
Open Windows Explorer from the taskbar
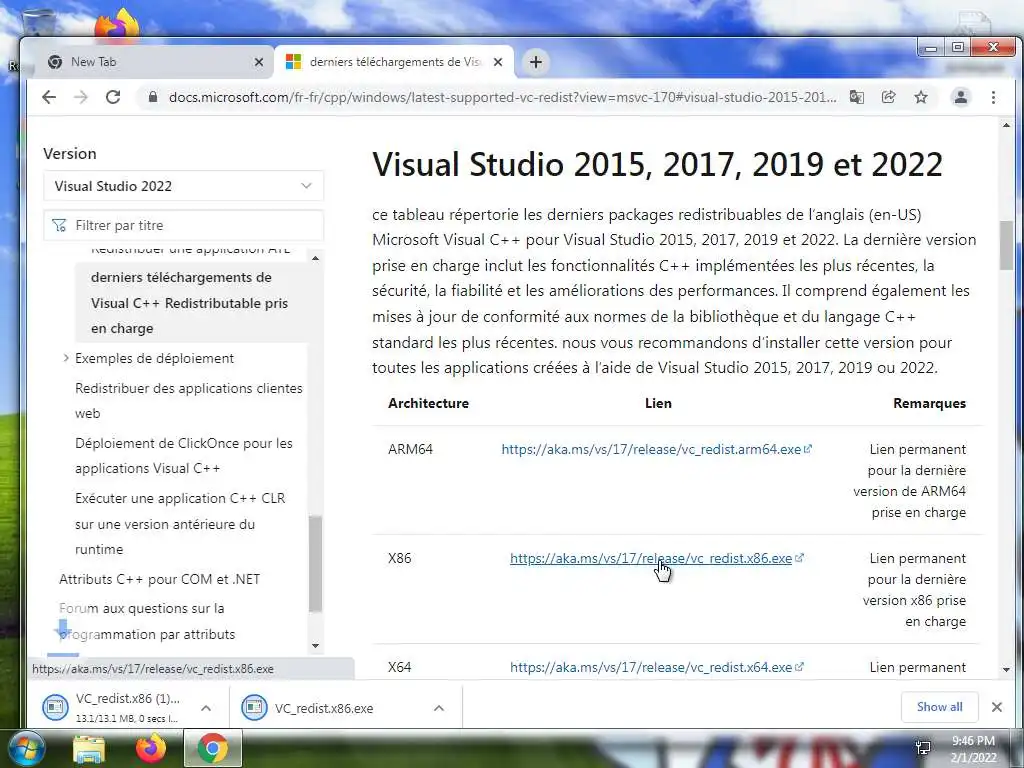[x=89, y=750]
